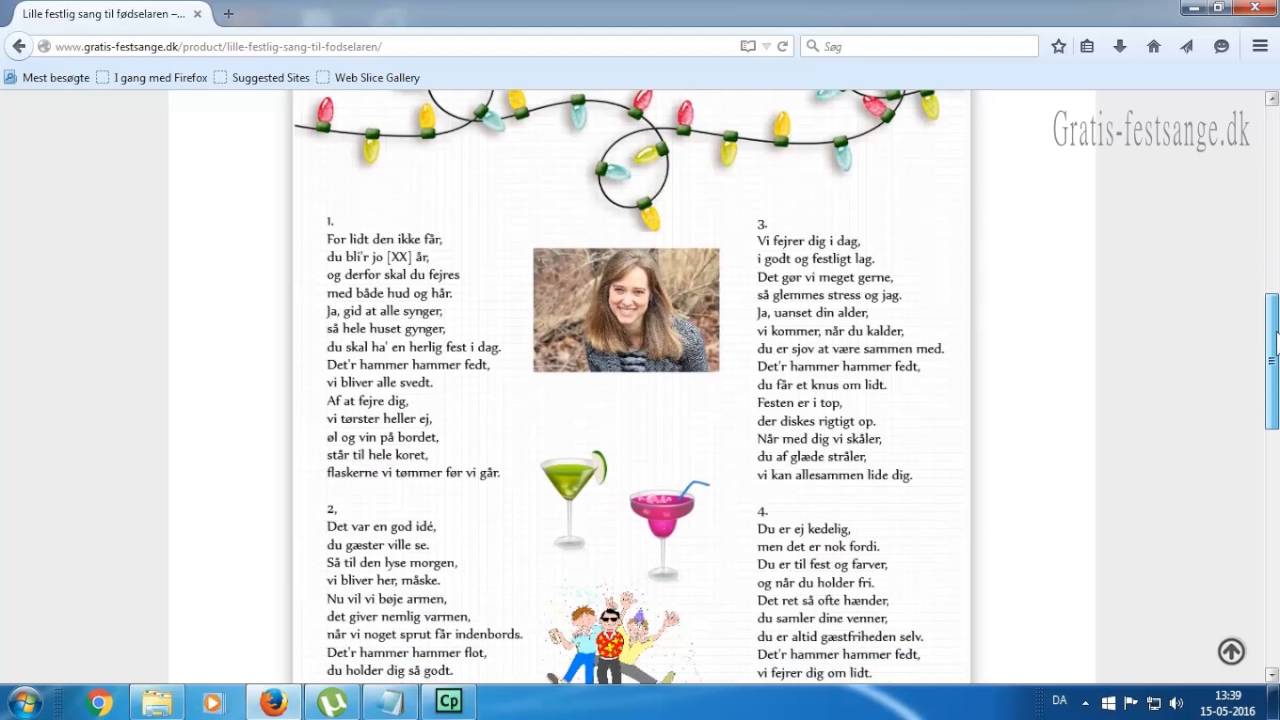Screen dimensions: 1280x720
Task: Open Mest besøgte bookmarks folder
Action: click(x=47, y=77)
